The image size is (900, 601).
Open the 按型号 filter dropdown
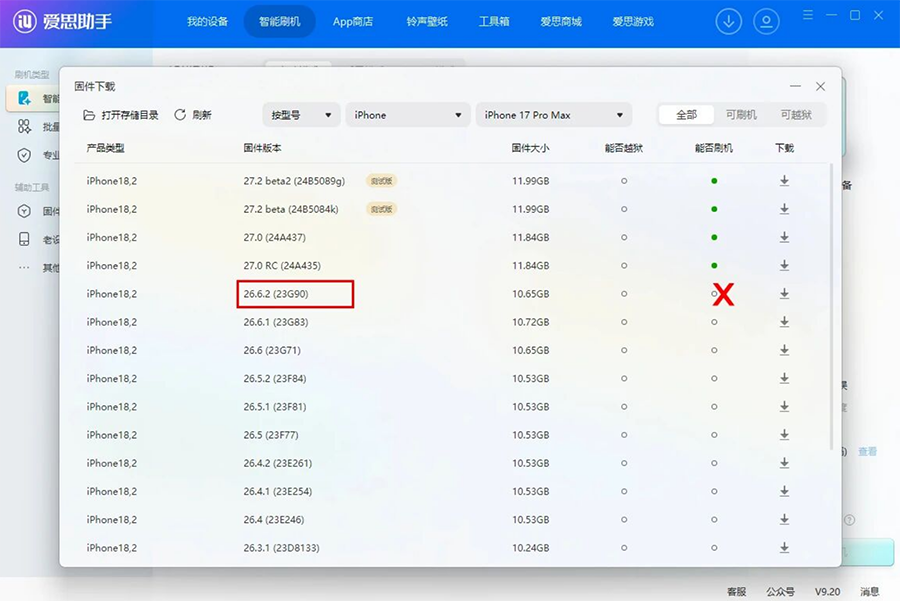301,115
